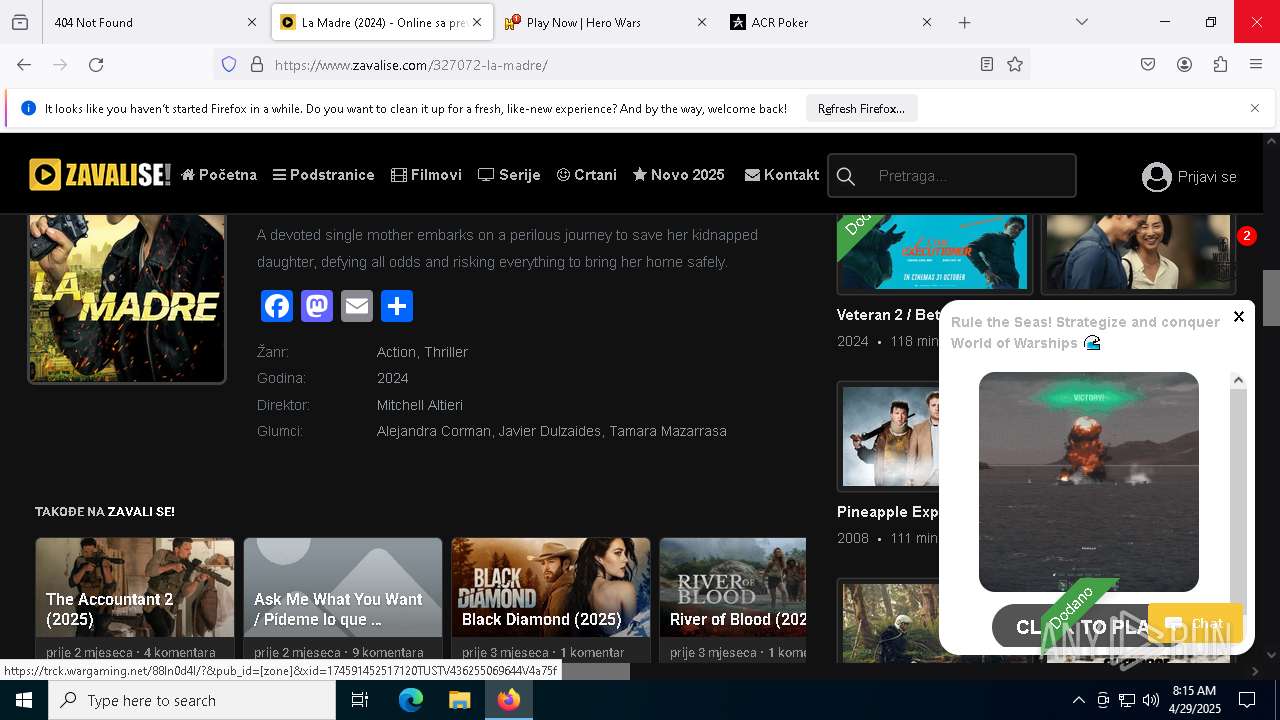Dismiss the Firefox refresh notification bar

click(x=1255, y=108)
